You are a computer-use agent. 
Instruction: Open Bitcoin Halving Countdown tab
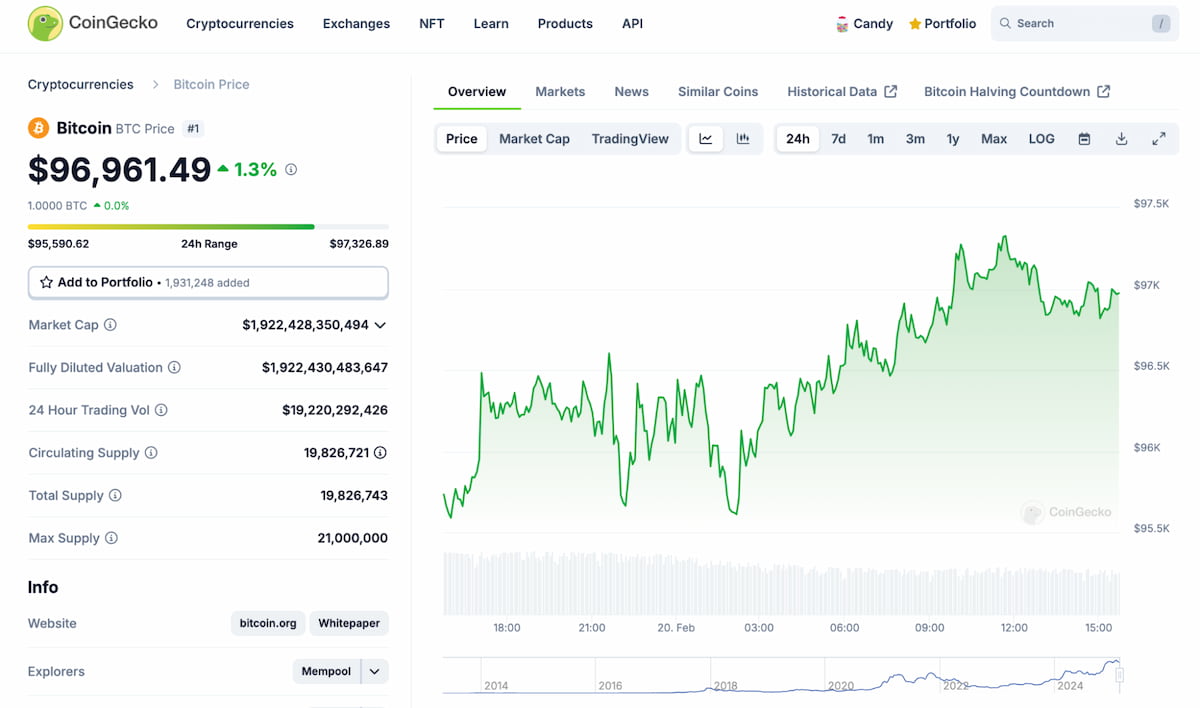[x=1017, y=91]
